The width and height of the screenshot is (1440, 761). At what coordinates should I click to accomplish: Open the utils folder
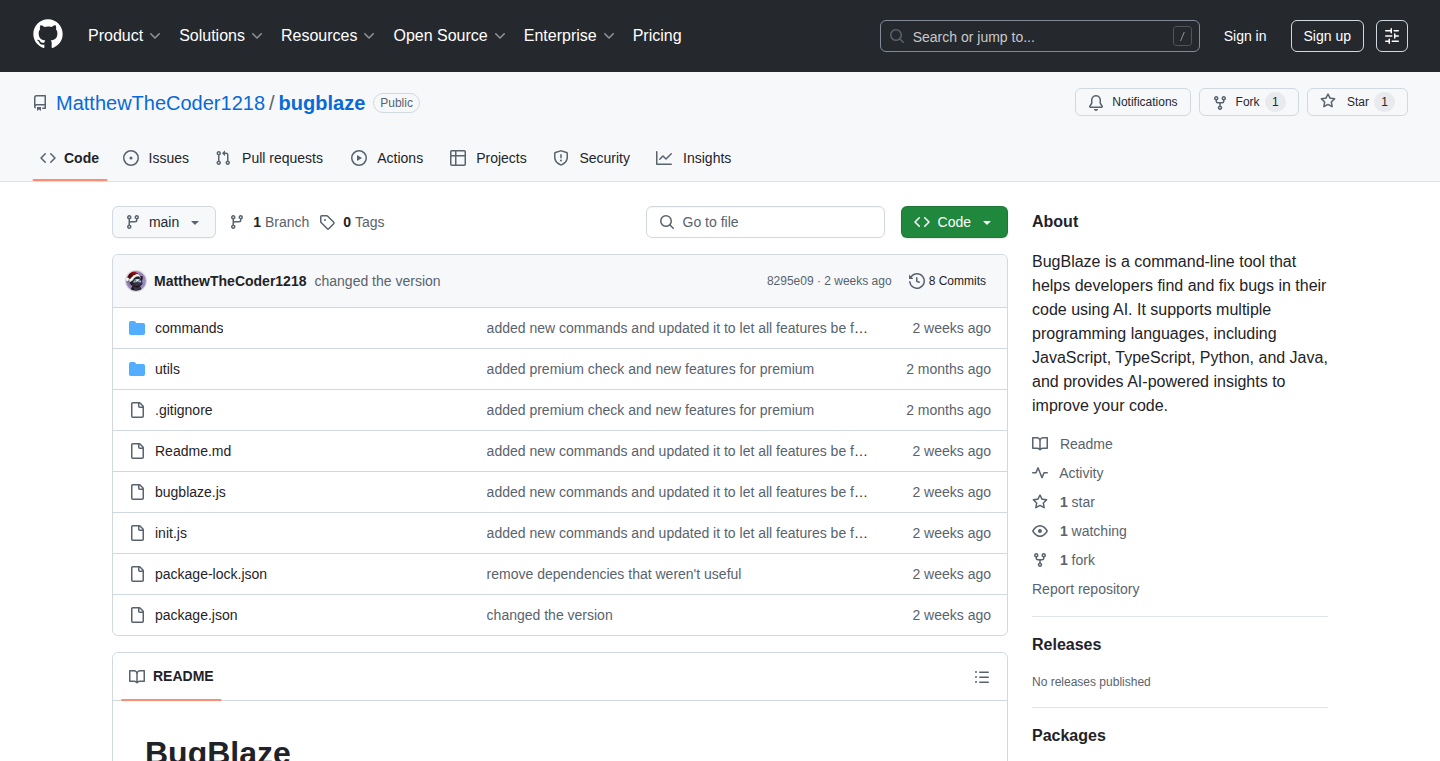pos(168,369)
